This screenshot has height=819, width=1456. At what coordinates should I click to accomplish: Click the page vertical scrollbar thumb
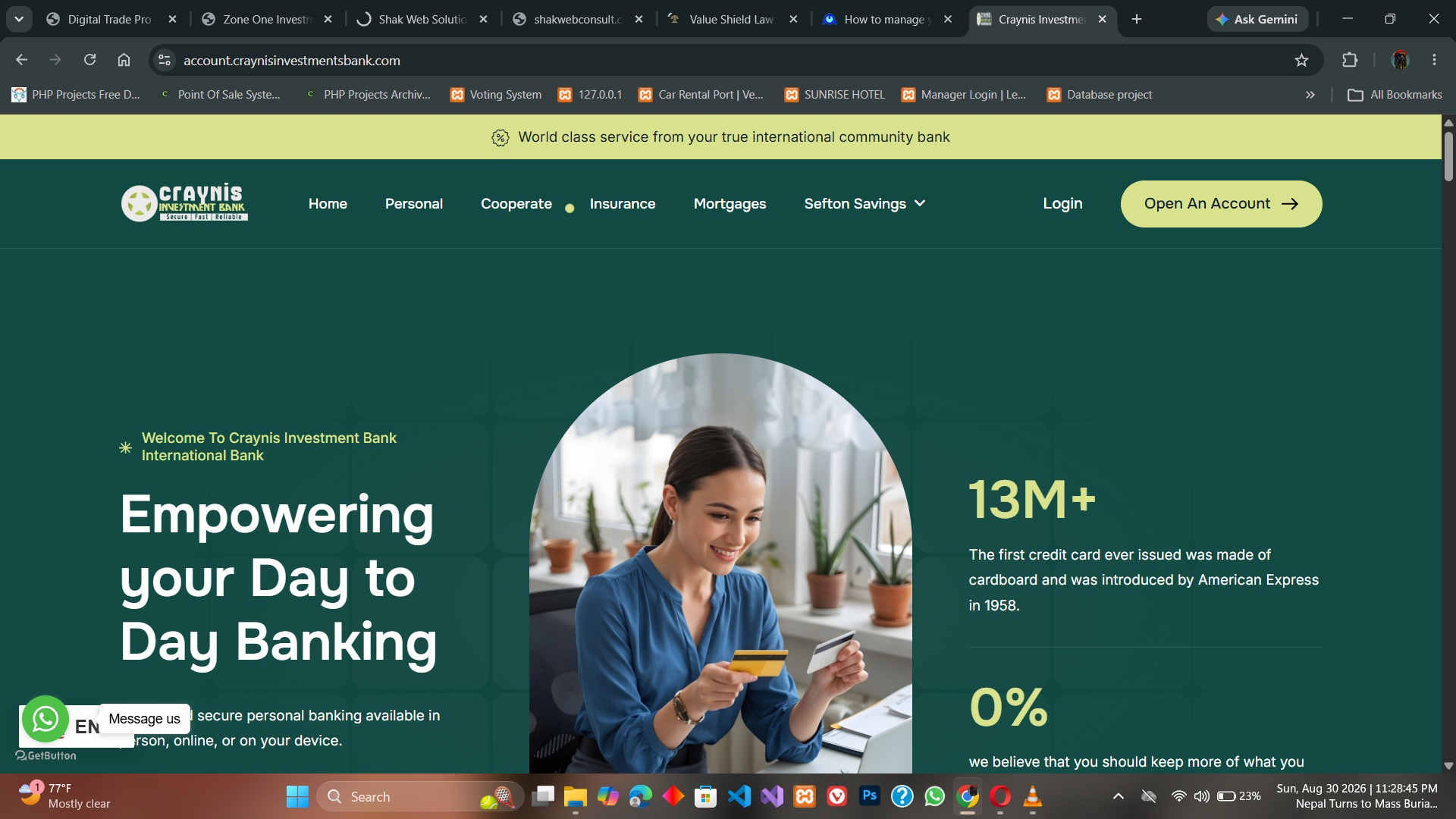pyautogui.click(x=1448, y=157)
